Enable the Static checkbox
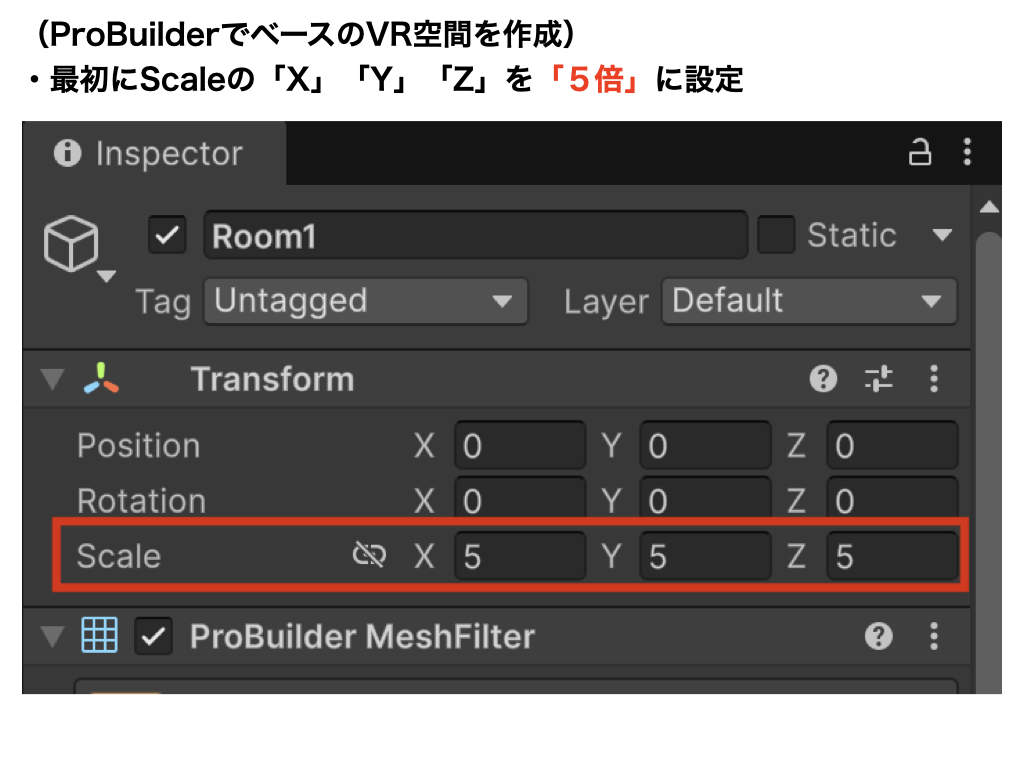The width and height of the screenshot is (1024, 768). [x=776, y=235]
